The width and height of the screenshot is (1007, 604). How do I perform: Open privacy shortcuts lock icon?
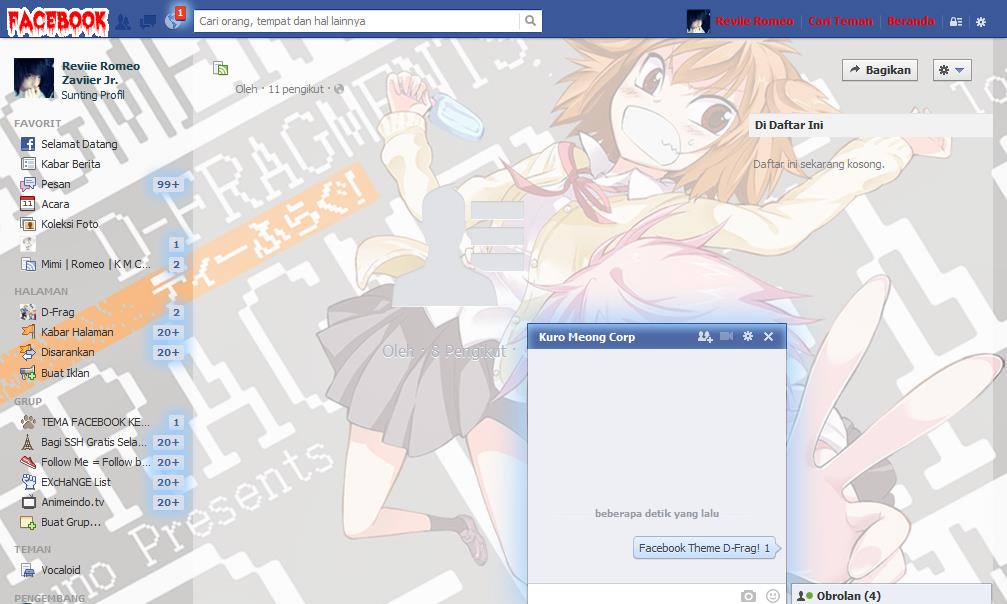coord(956,22)
